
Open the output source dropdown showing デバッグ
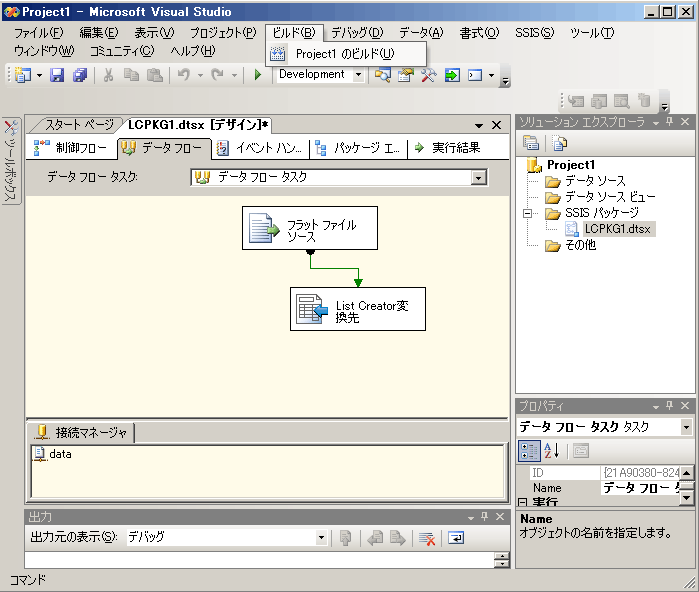click(x=321, y=538)
